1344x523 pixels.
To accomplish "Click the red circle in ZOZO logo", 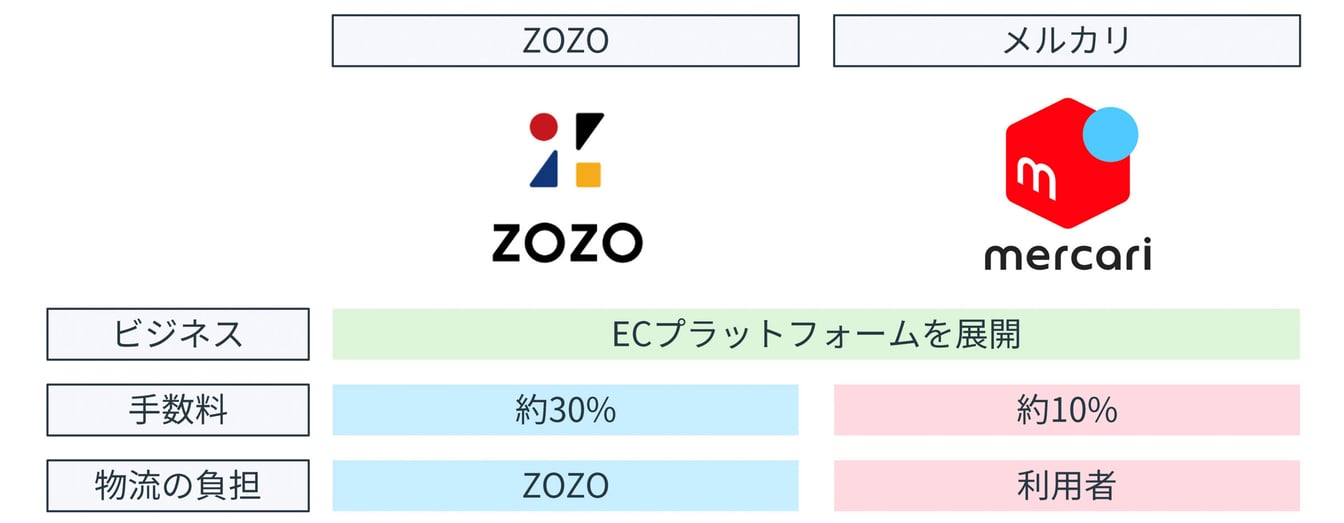I will pos(543,127).
